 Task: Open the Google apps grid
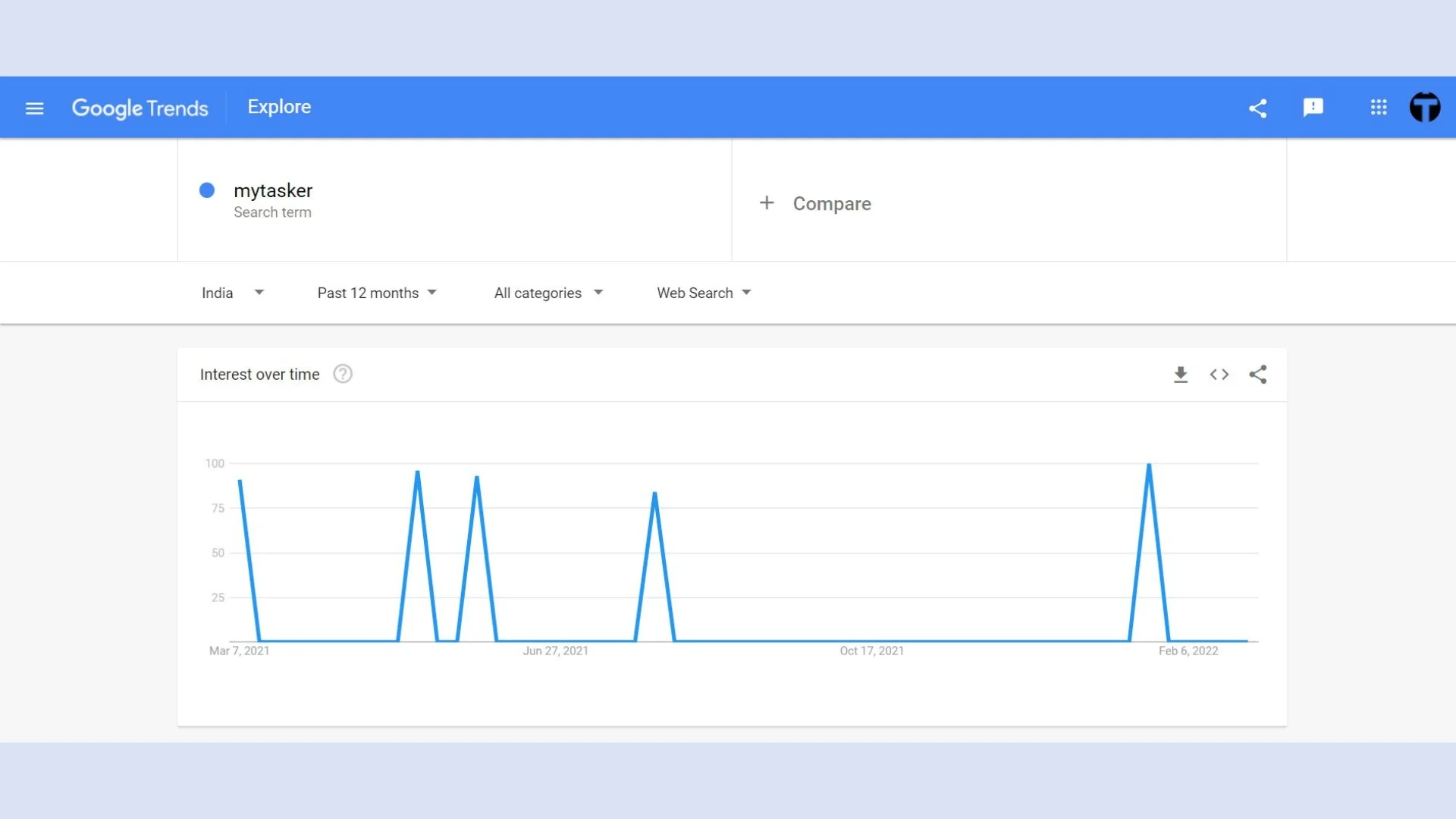coord(1379,108)
